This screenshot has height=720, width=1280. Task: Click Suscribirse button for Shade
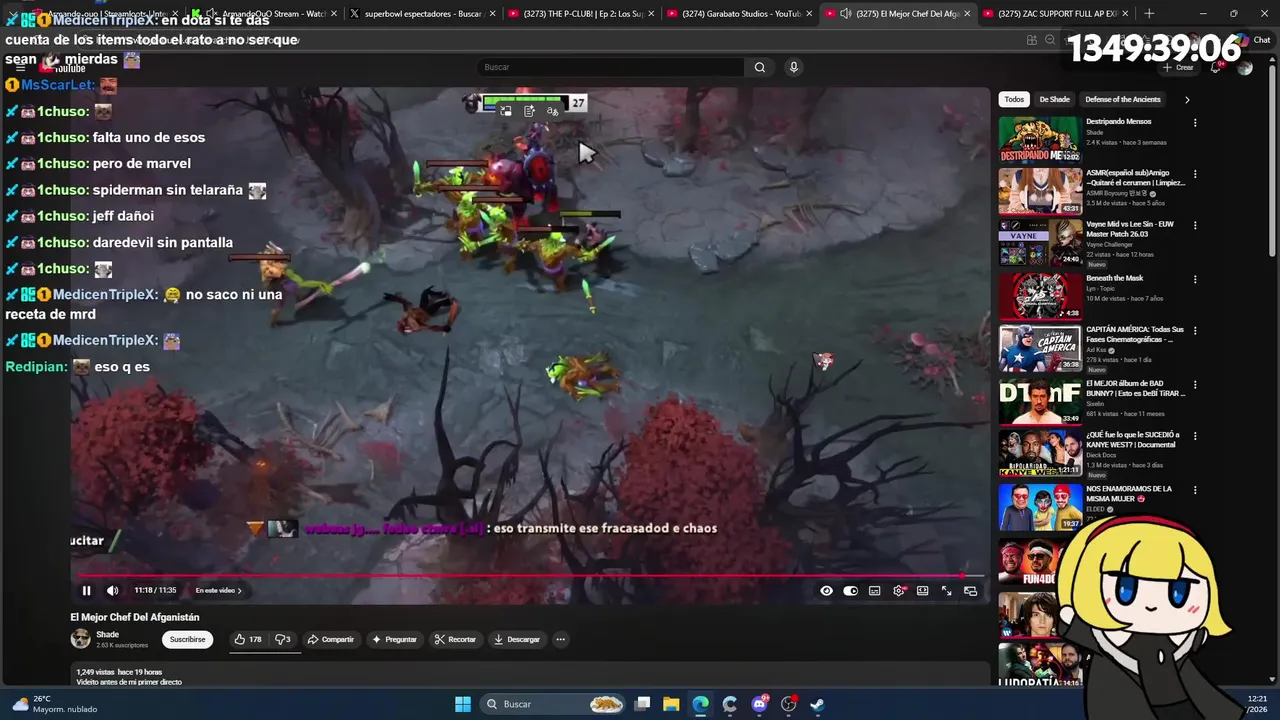tap(187, 639)
